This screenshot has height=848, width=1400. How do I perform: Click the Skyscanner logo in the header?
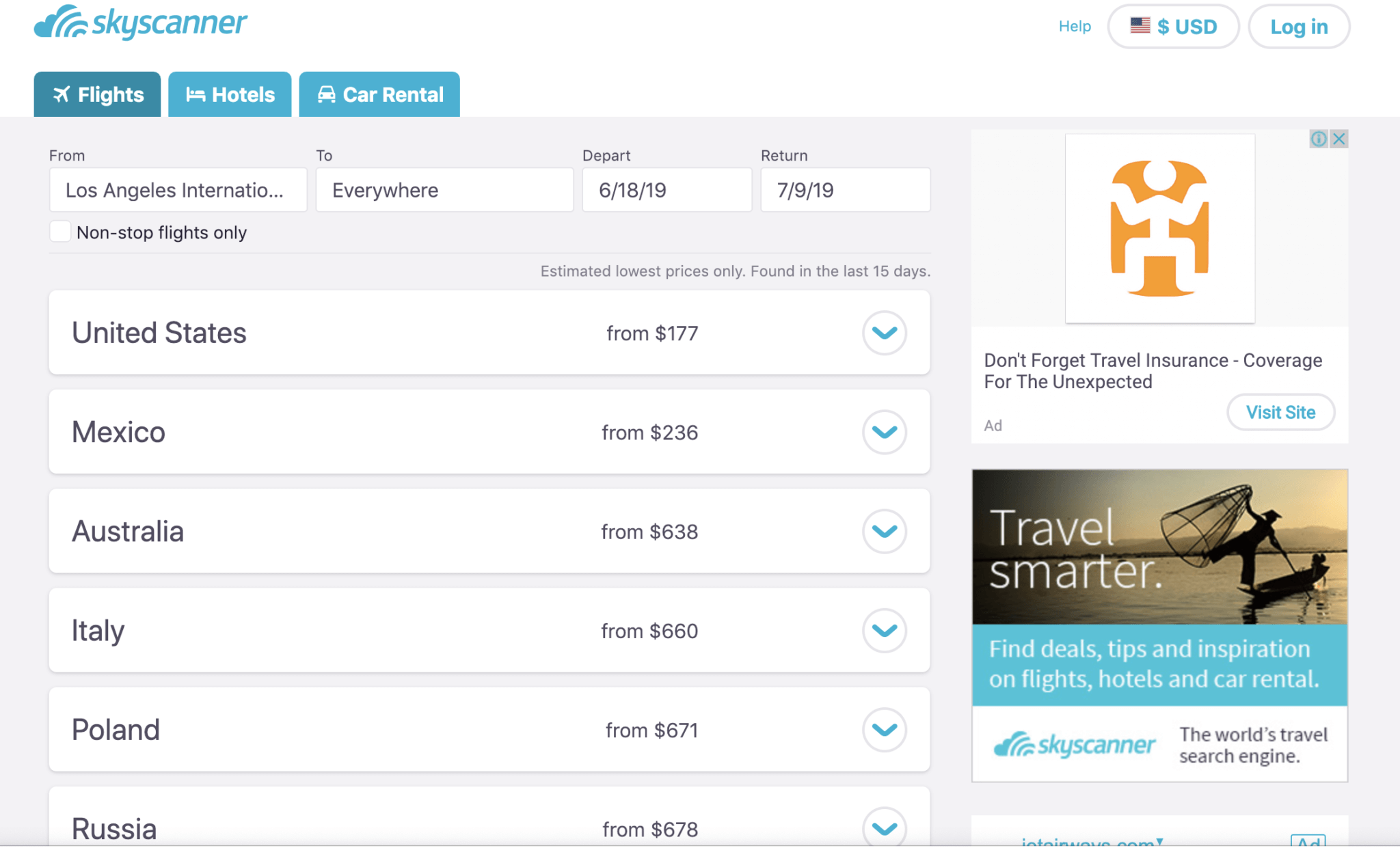(x=140, y=23)
